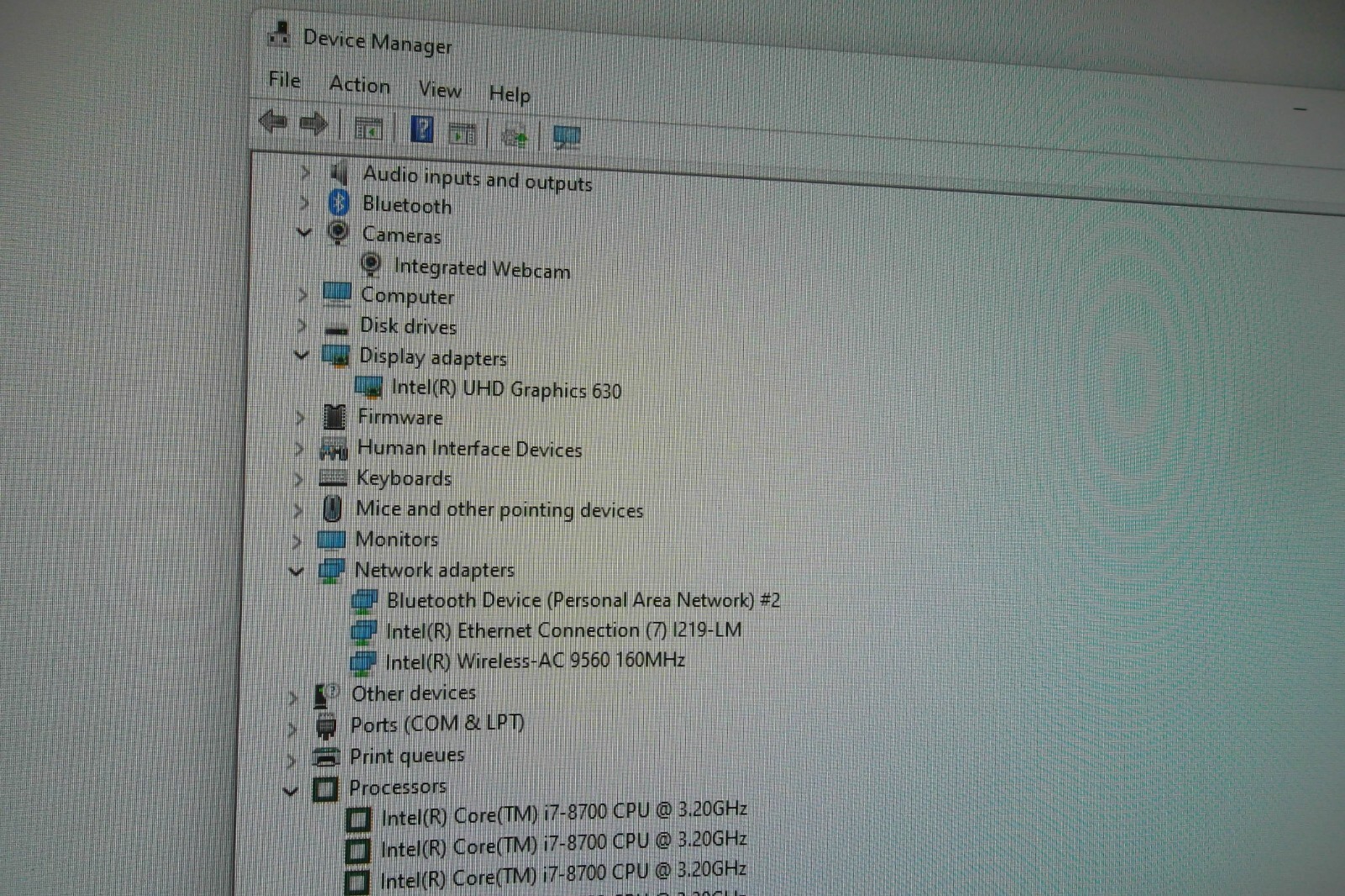This screenshot has height=896, width=1345.
Task: Open the View menu
Action: (x=440, y=89)
